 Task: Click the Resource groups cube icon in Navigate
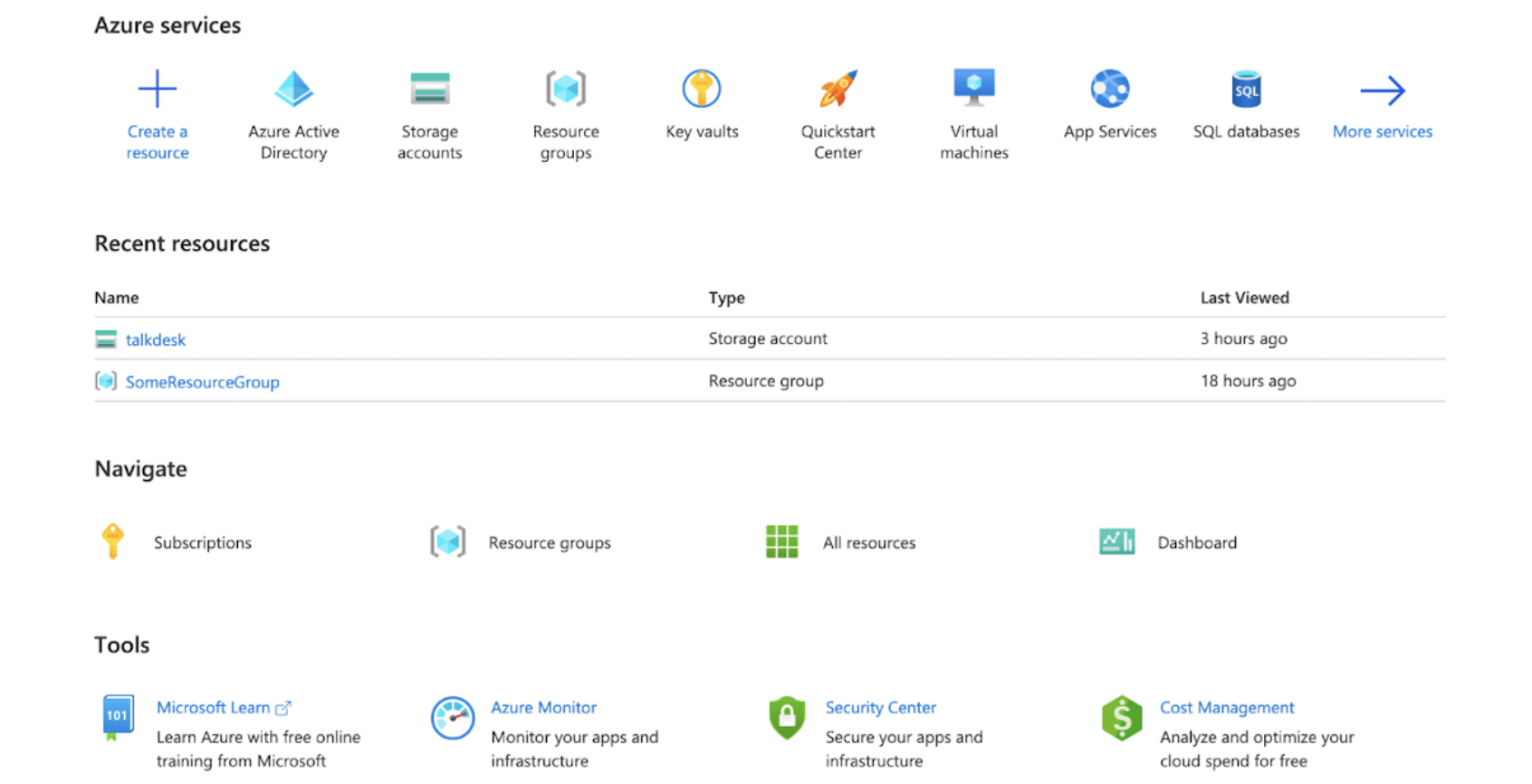point(448,541)
